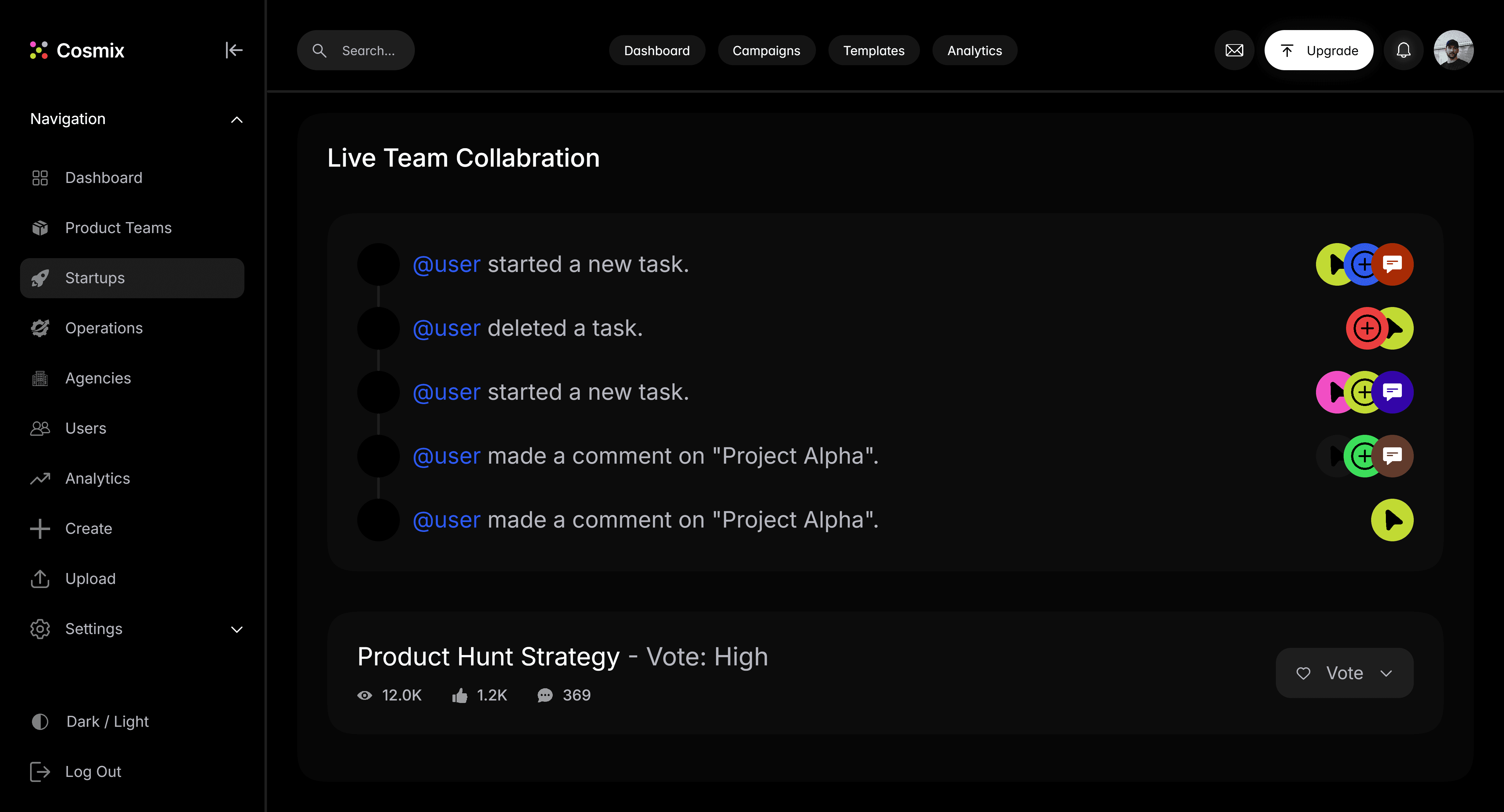
Task: Click the Upgrade button
Action: coord(1318,51)
